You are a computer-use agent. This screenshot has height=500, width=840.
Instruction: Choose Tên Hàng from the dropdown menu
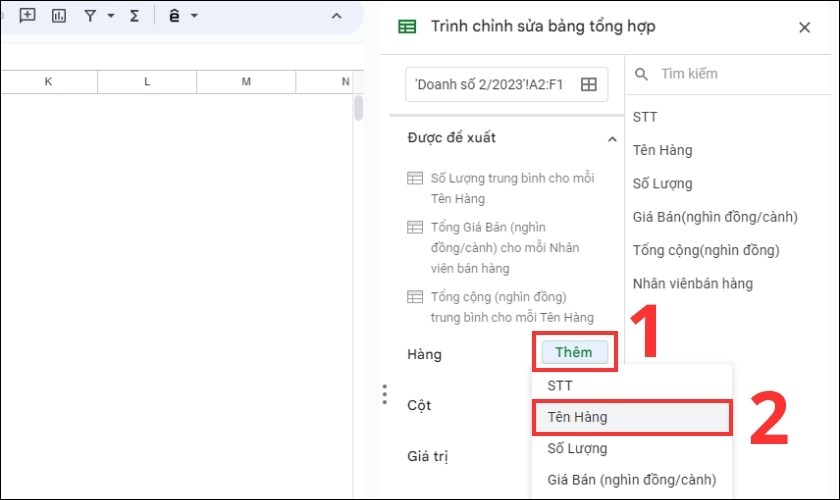coord(632,417)
